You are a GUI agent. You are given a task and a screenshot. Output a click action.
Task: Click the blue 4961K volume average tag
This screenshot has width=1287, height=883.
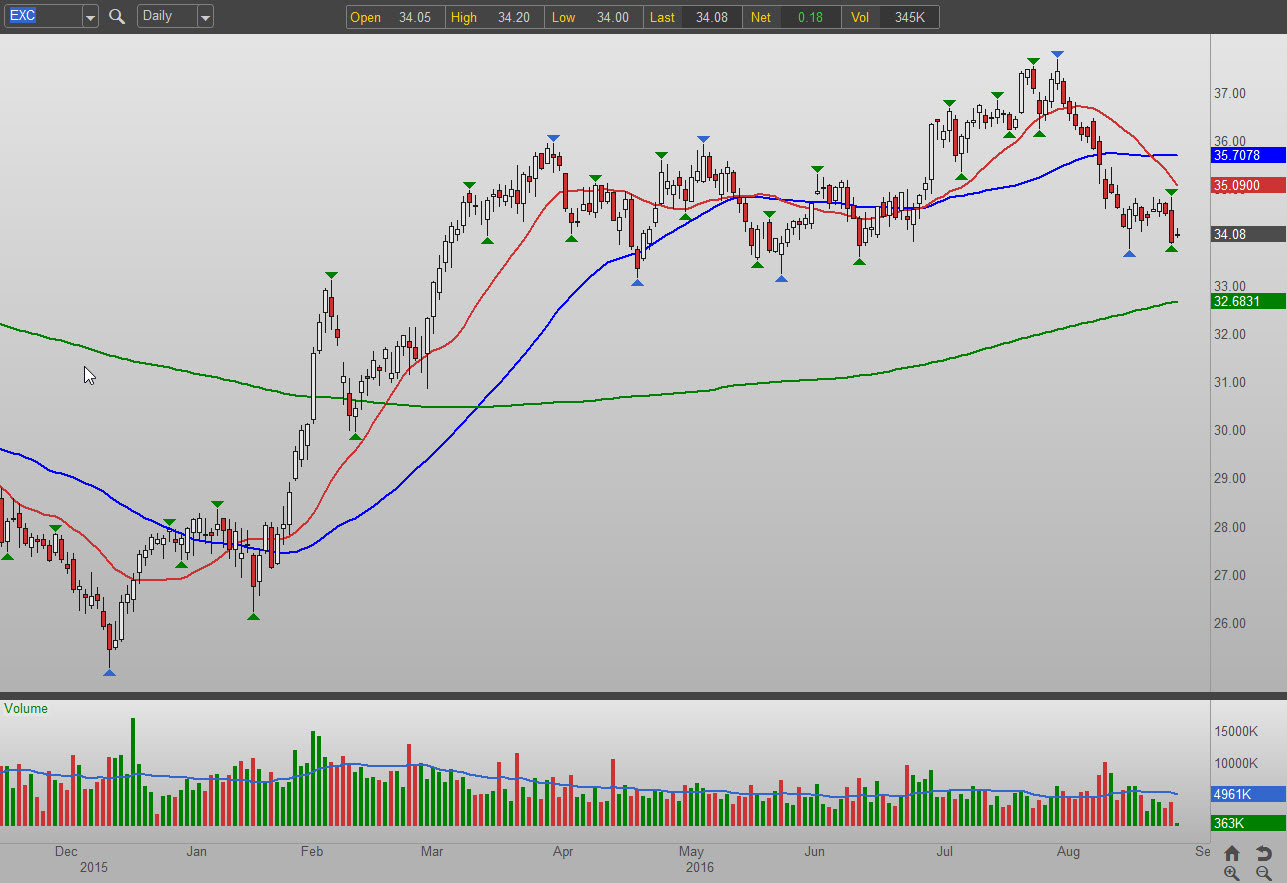tap(1248, 794)
